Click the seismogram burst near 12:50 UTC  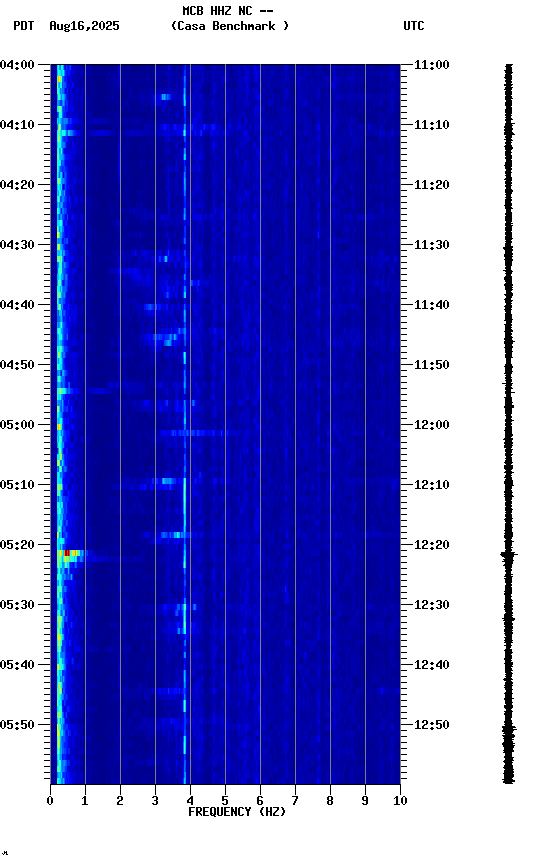tap(508, 730)
